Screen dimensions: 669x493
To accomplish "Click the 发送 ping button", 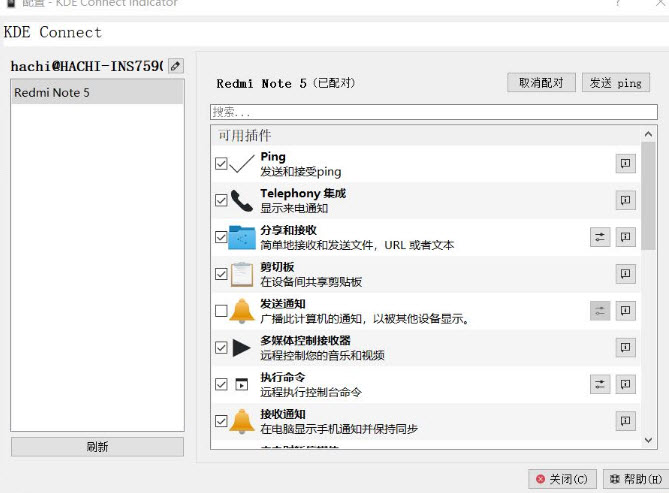I will point(616,82).
